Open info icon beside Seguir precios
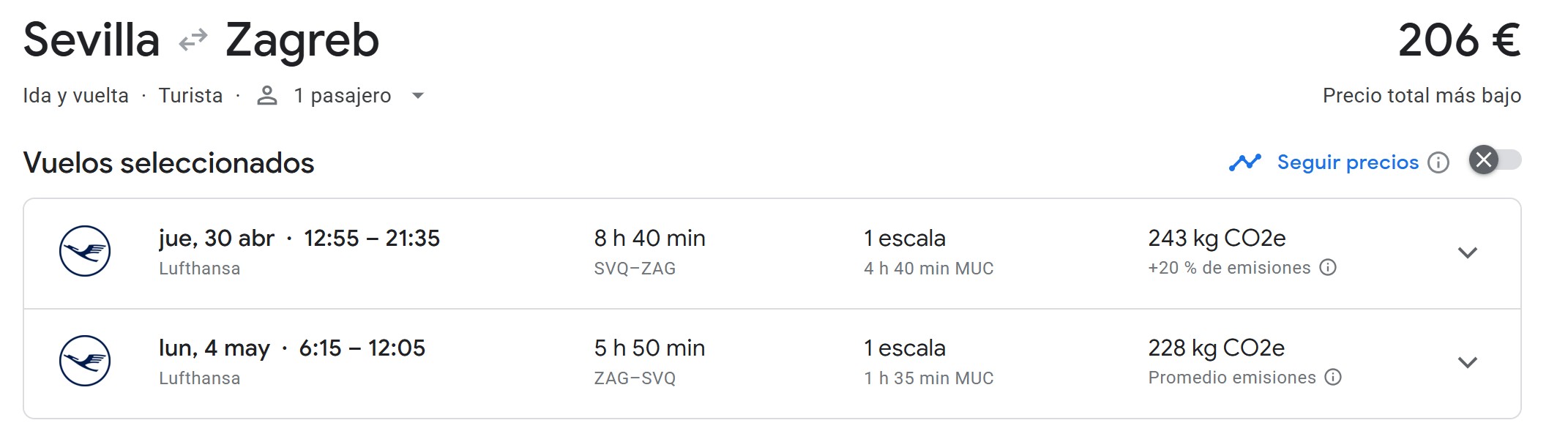This screenshot has width=1568, height=442. [x=1438, y=162]
